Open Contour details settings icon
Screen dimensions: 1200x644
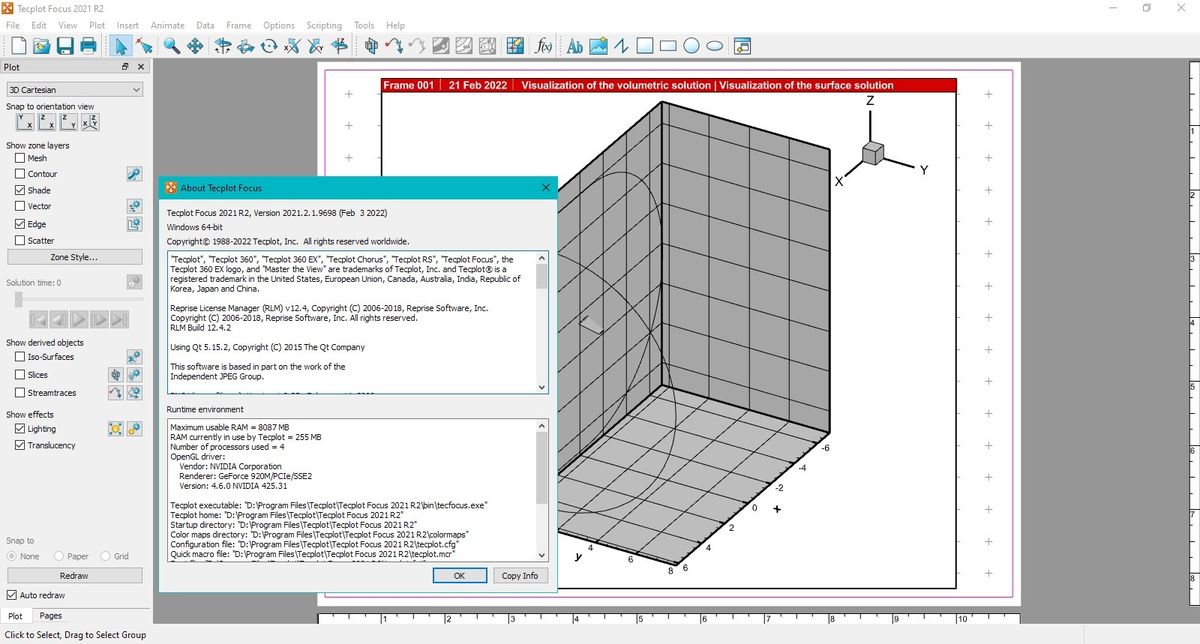point(133,173)
